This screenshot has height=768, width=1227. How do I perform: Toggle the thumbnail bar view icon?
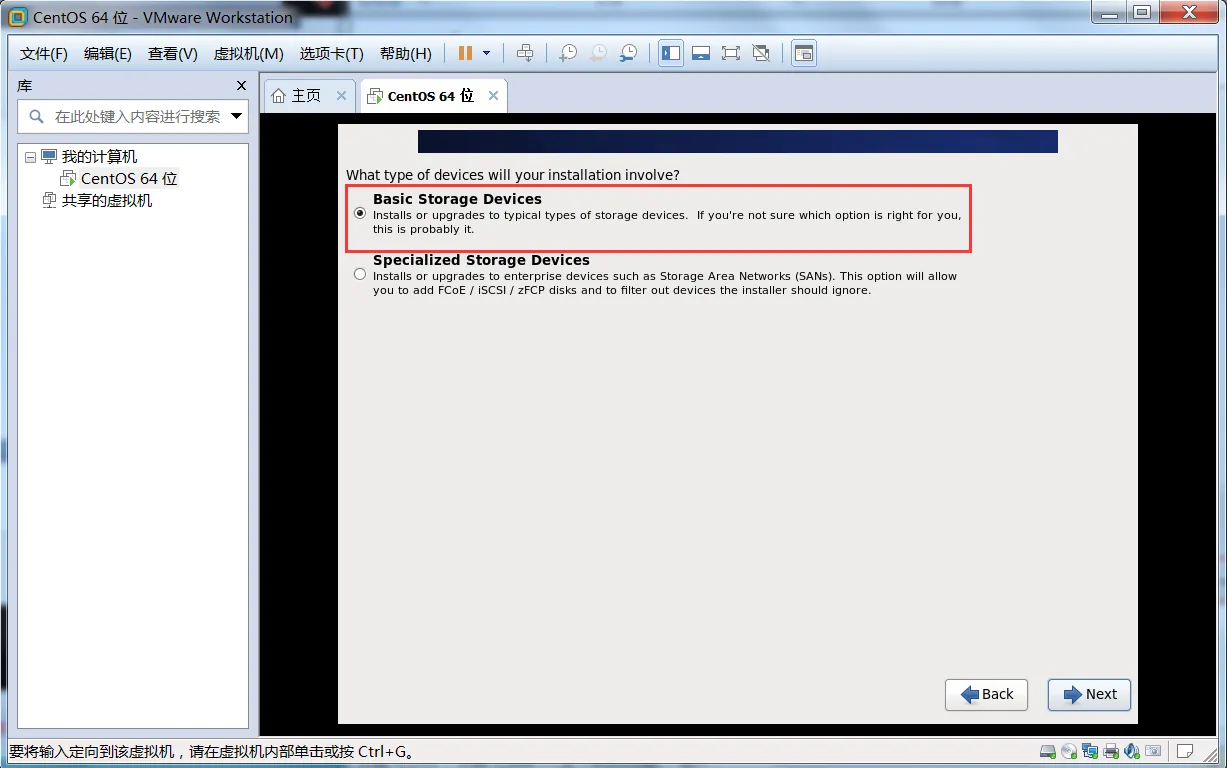click(701, 53)
